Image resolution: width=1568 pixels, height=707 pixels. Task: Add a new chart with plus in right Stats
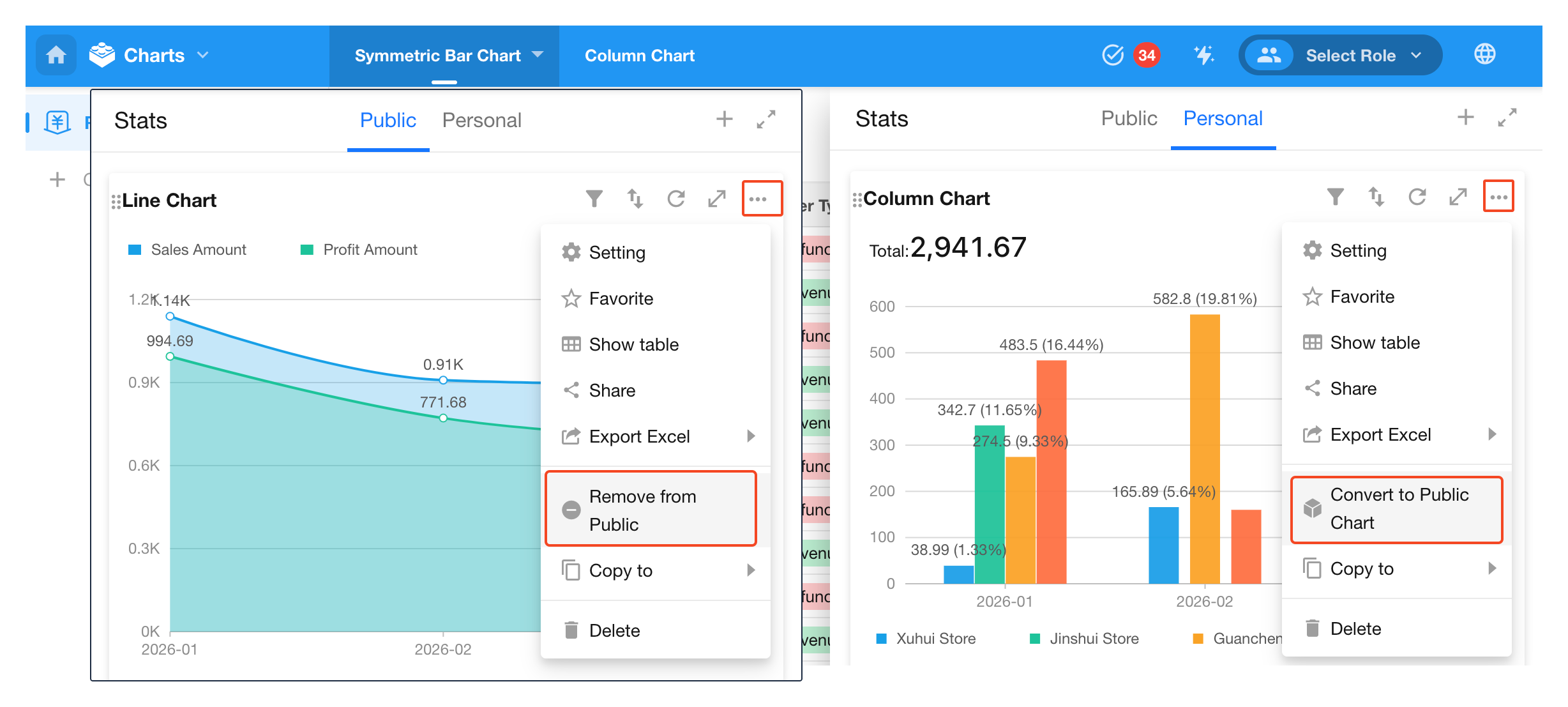(x=1465, y=118)
